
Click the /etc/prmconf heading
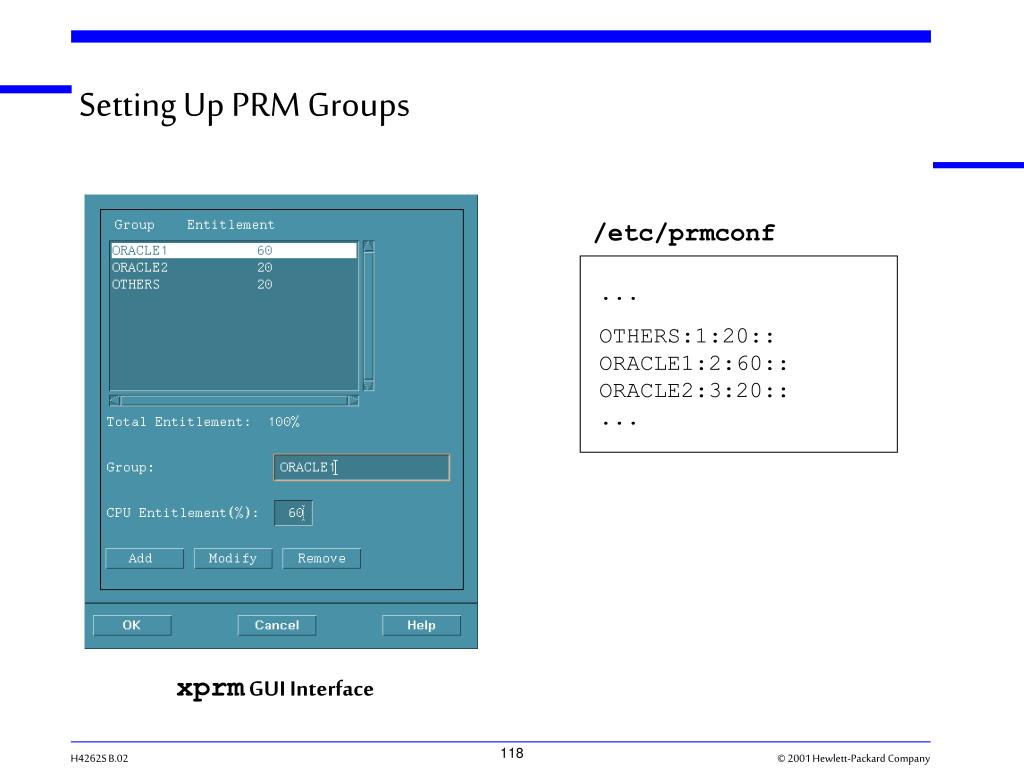(684, 232)
